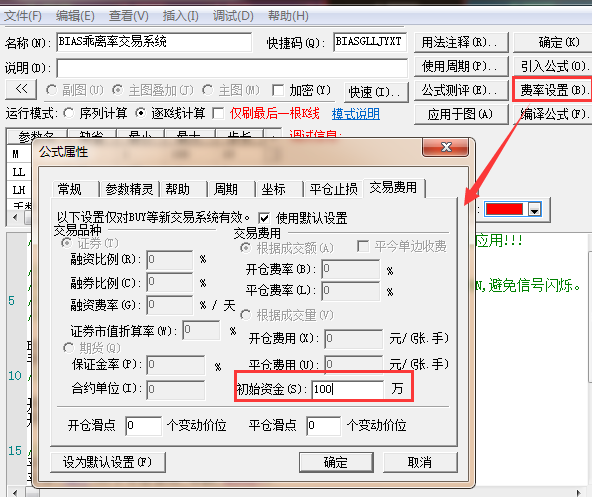Confirm dialog with 确定 button
Image resolution: width=592 pixels, height=497 pixels.
[336, 462]
